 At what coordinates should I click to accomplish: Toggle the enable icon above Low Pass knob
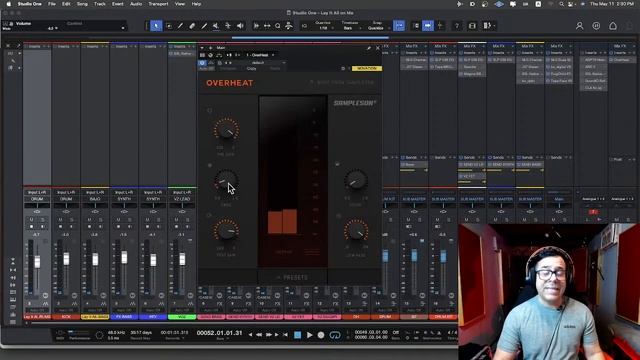point(338,216)
